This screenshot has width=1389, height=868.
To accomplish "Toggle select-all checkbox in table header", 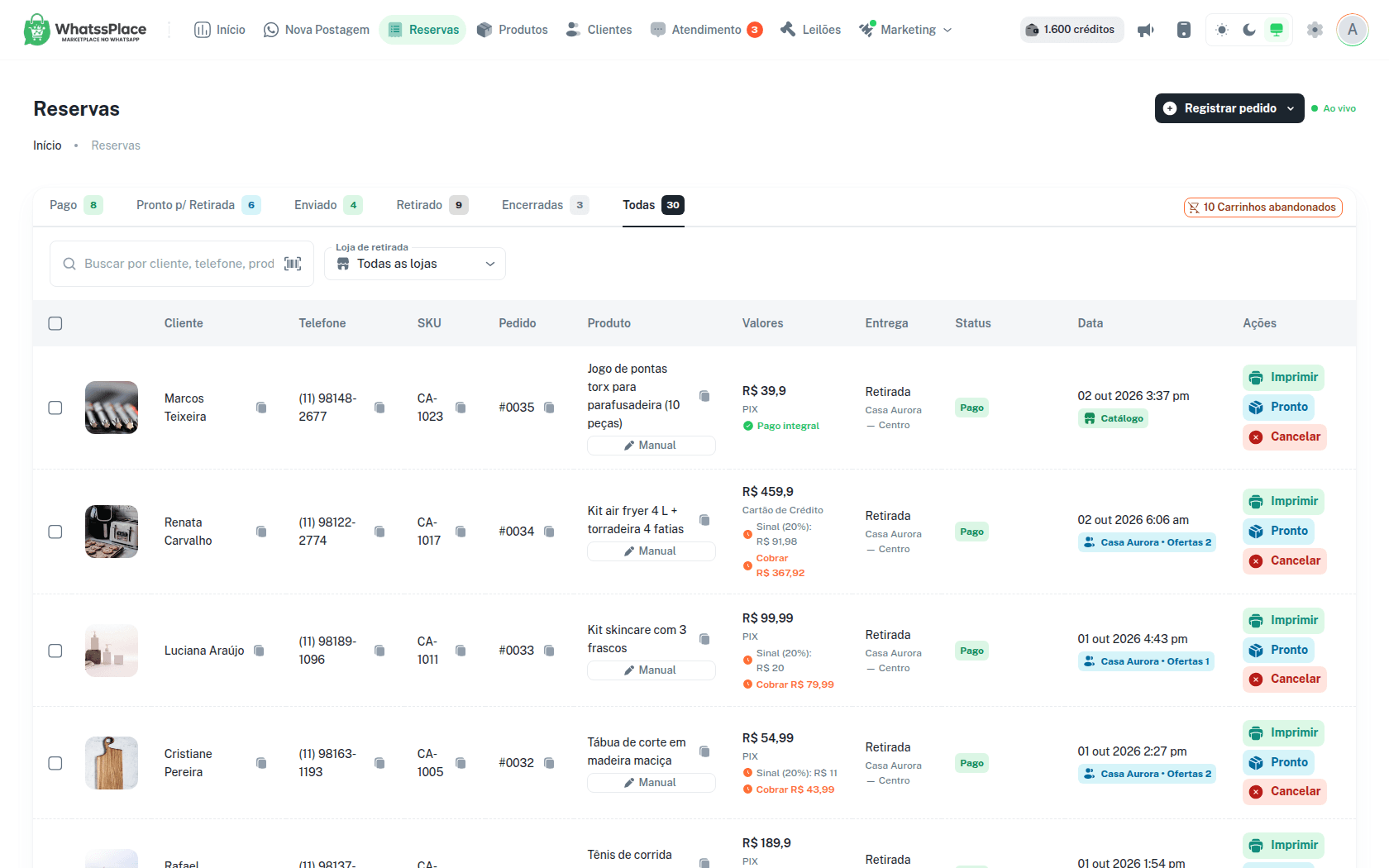I will (55, 323).
